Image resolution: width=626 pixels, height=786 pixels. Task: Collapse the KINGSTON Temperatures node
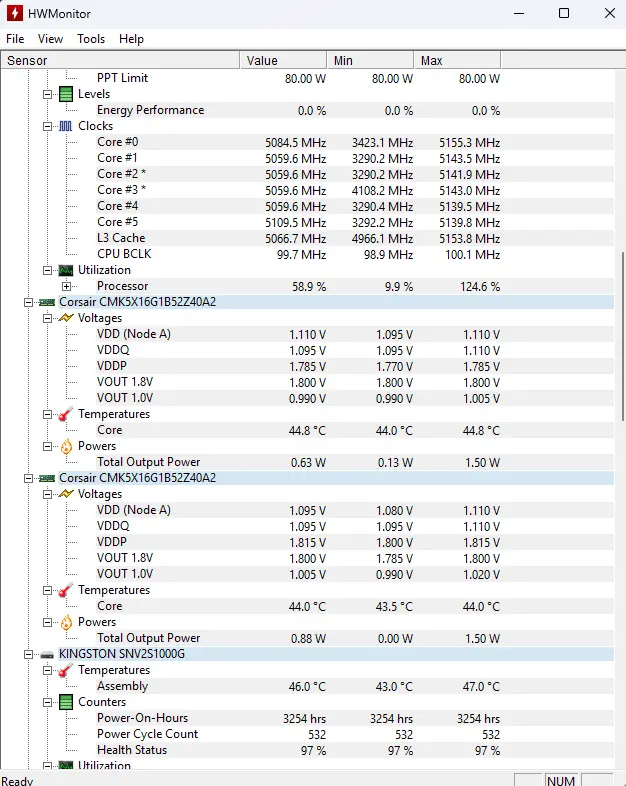point(48,670)
